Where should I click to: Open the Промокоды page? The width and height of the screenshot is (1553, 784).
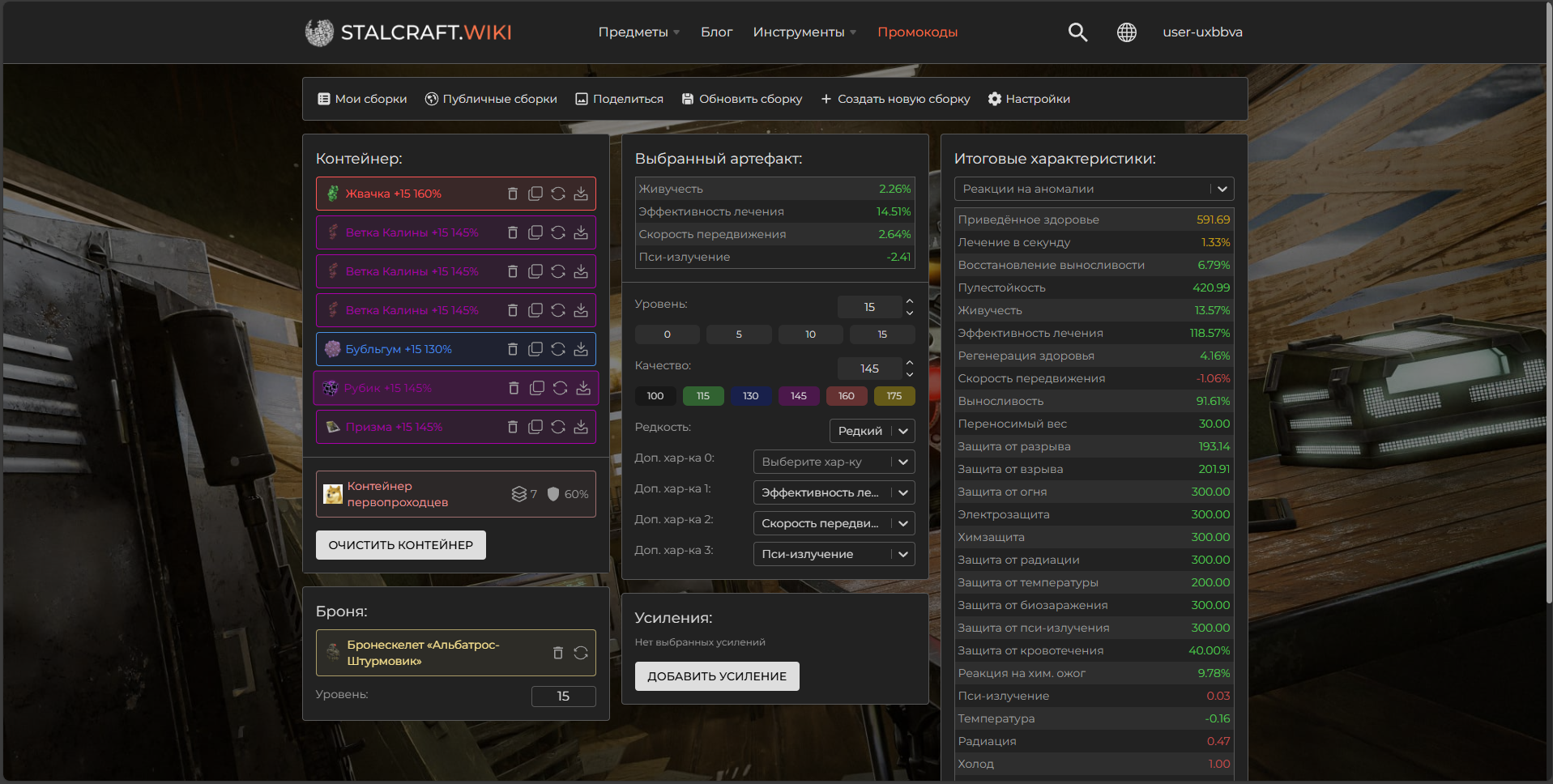[x=918, y=32]
